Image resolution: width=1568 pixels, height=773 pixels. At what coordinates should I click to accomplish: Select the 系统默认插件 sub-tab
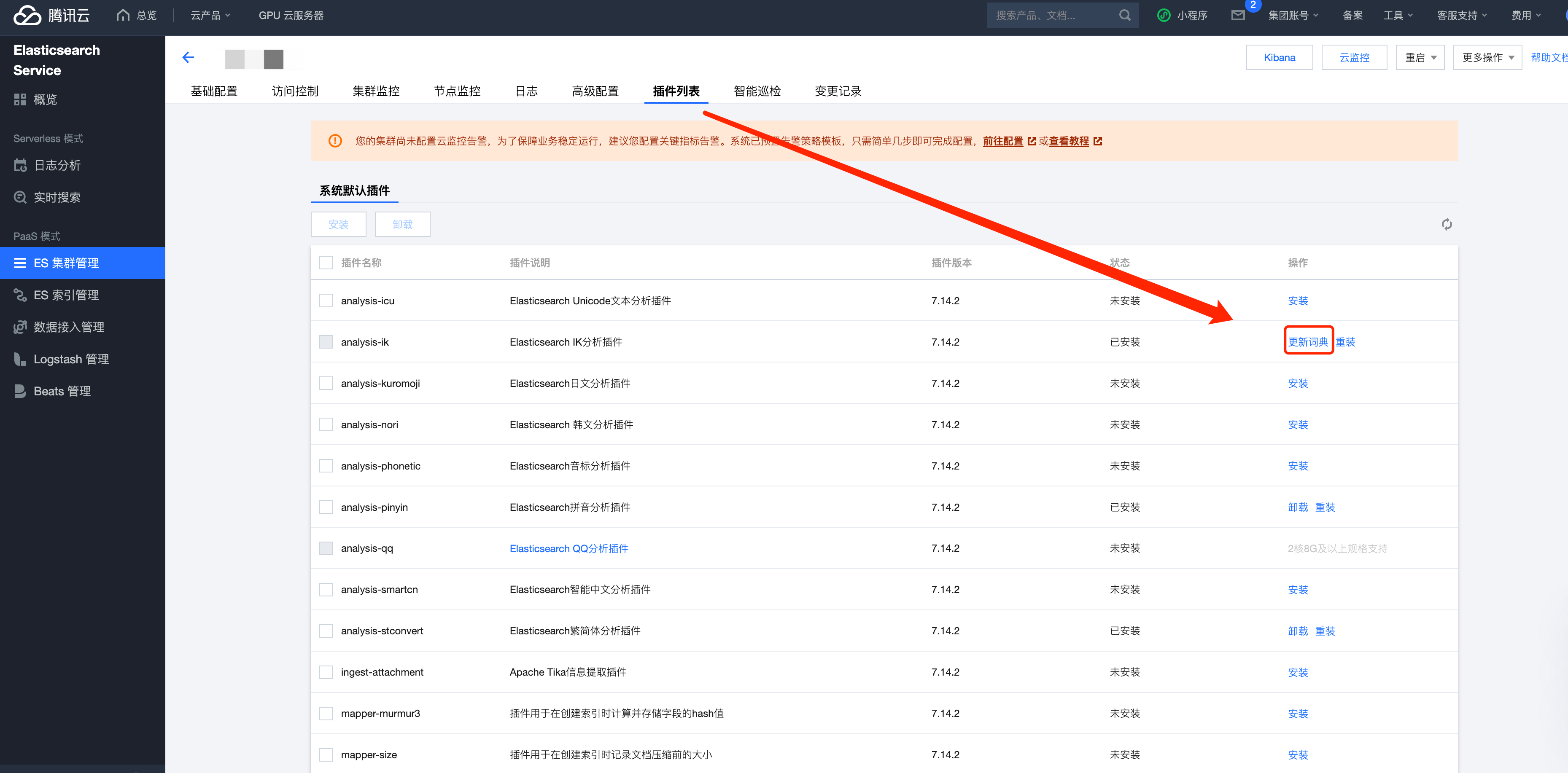click(x=354, y=191)
